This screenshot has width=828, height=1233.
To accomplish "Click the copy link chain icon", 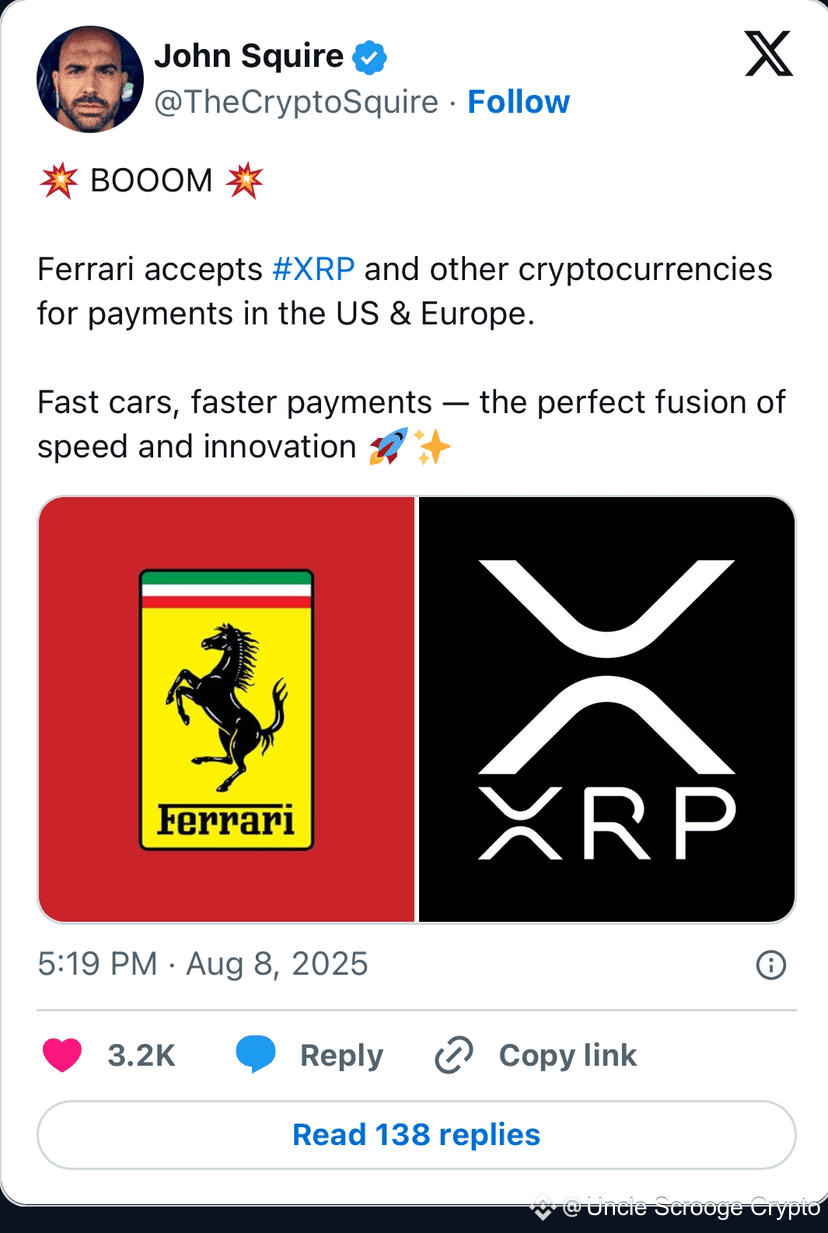I will click(453, 1054).
